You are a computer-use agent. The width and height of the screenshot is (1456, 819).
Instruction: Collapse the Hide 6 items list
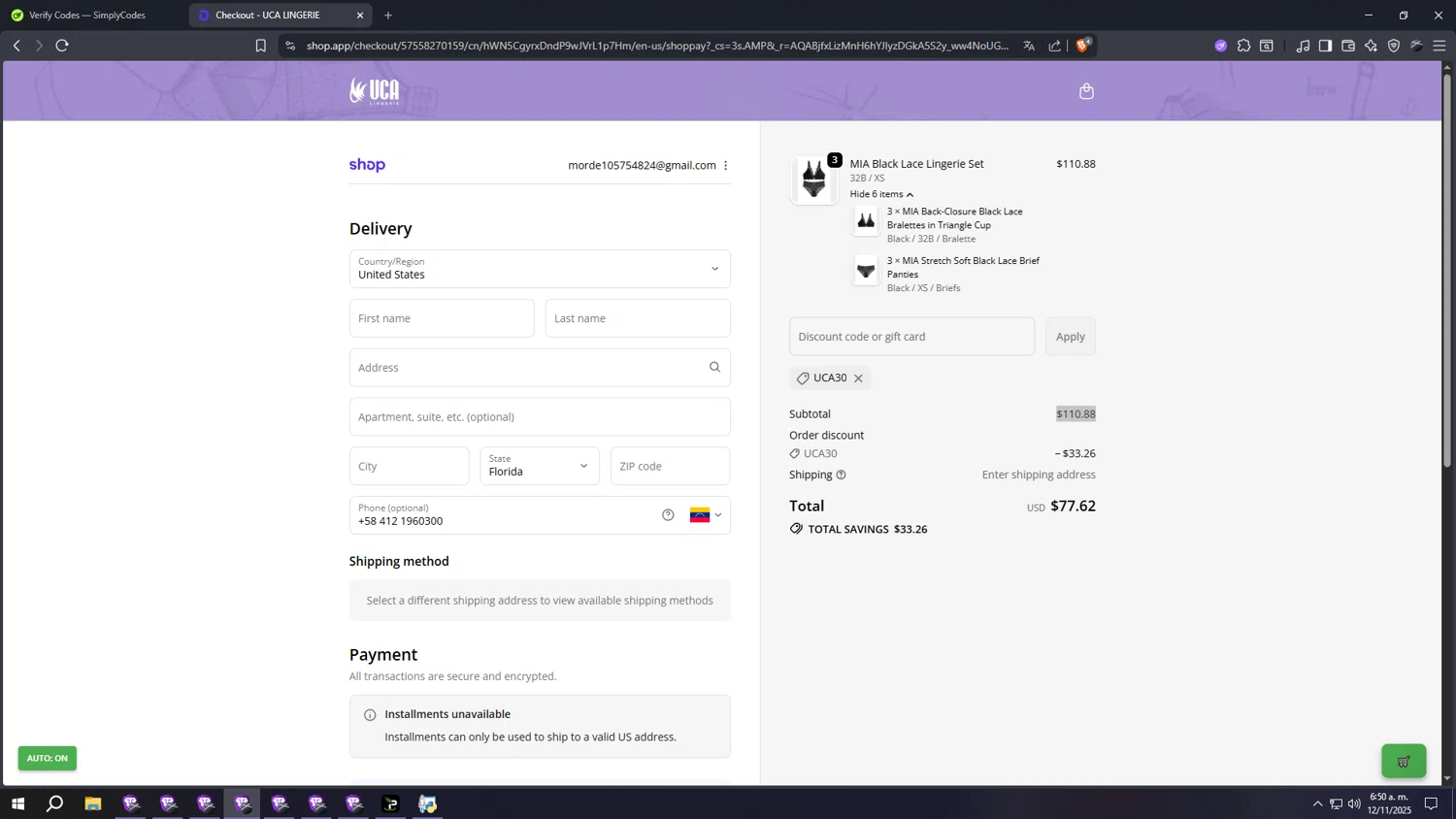point(881,194)
